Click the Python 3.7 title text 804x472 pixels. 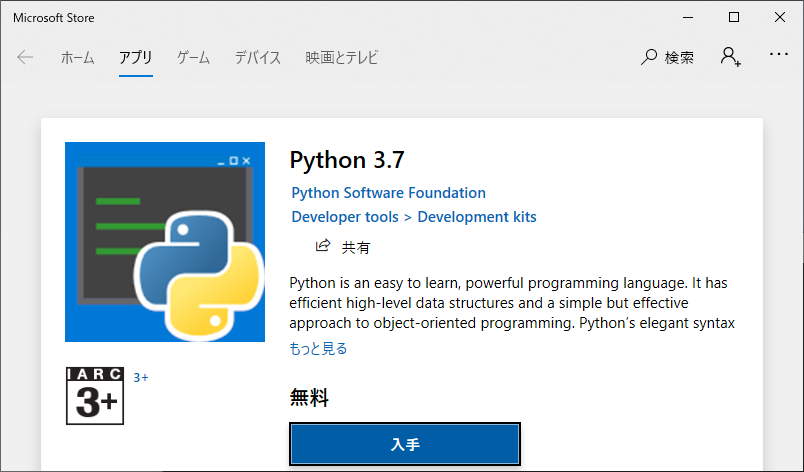pyautogui.click(x=347, y=160)
